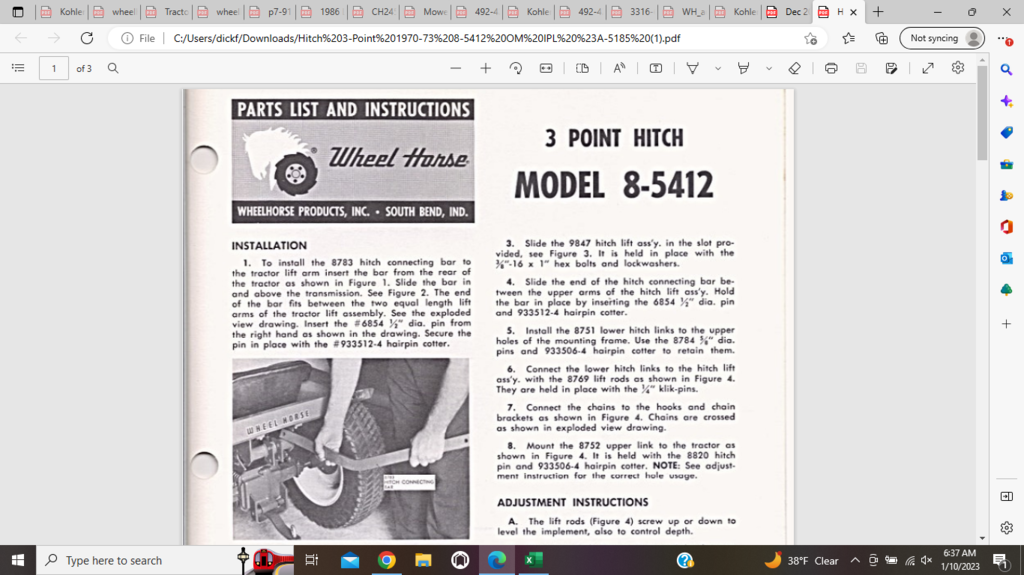The image size is (1024, 575).
Task: Open a new browser tab
Action: pyautogui.click(x=878, y=12)
